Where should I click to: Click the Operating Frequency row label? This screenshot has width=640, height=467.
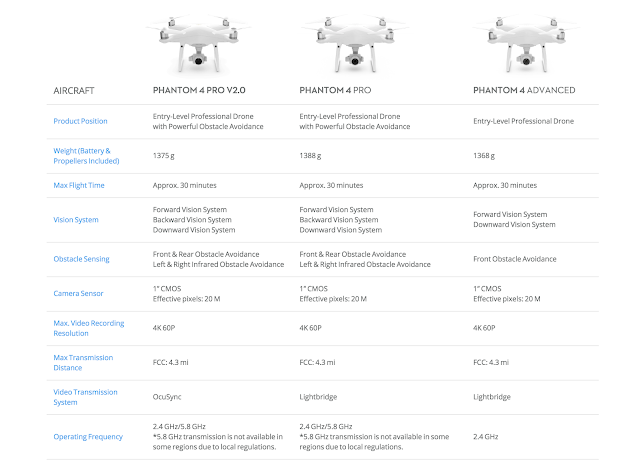pos(88,436)
